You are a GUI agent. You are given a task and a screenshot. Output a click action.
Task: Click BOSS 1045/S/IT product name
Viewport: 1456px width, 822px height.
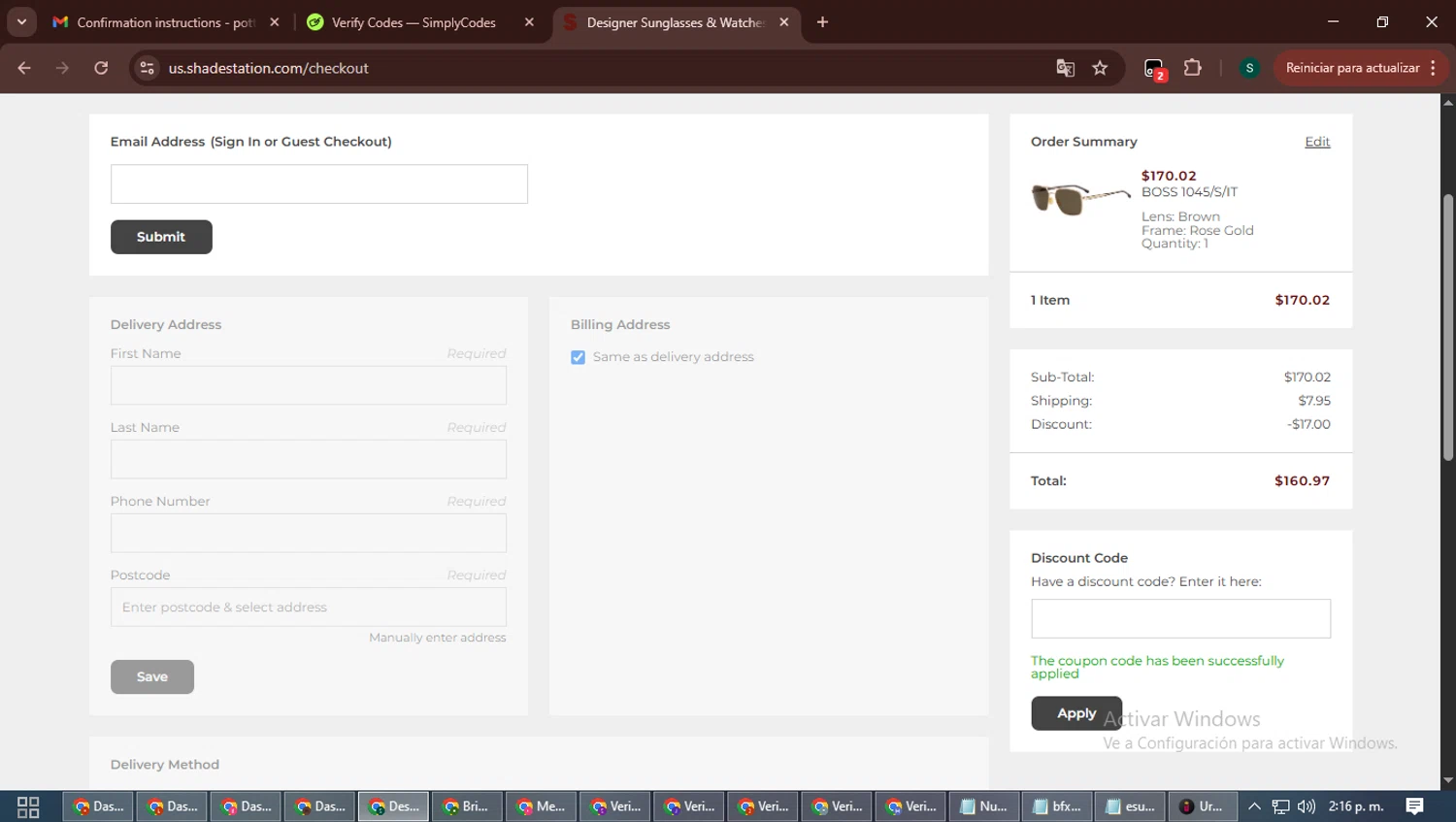(x=1189, y=192)
